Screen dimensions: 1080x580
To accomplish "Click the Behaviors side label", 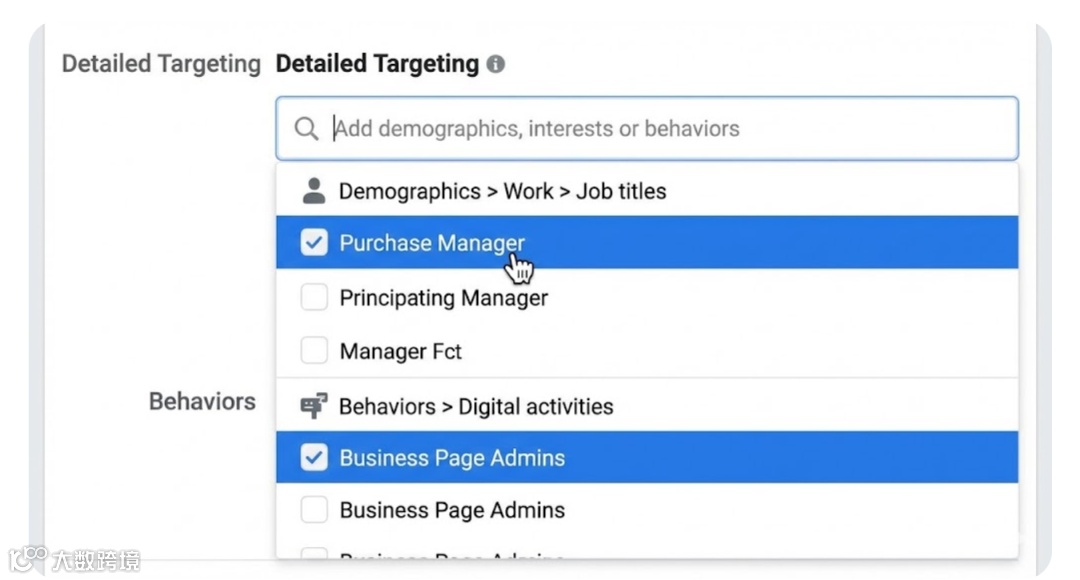I will click(x=202, y=401).
